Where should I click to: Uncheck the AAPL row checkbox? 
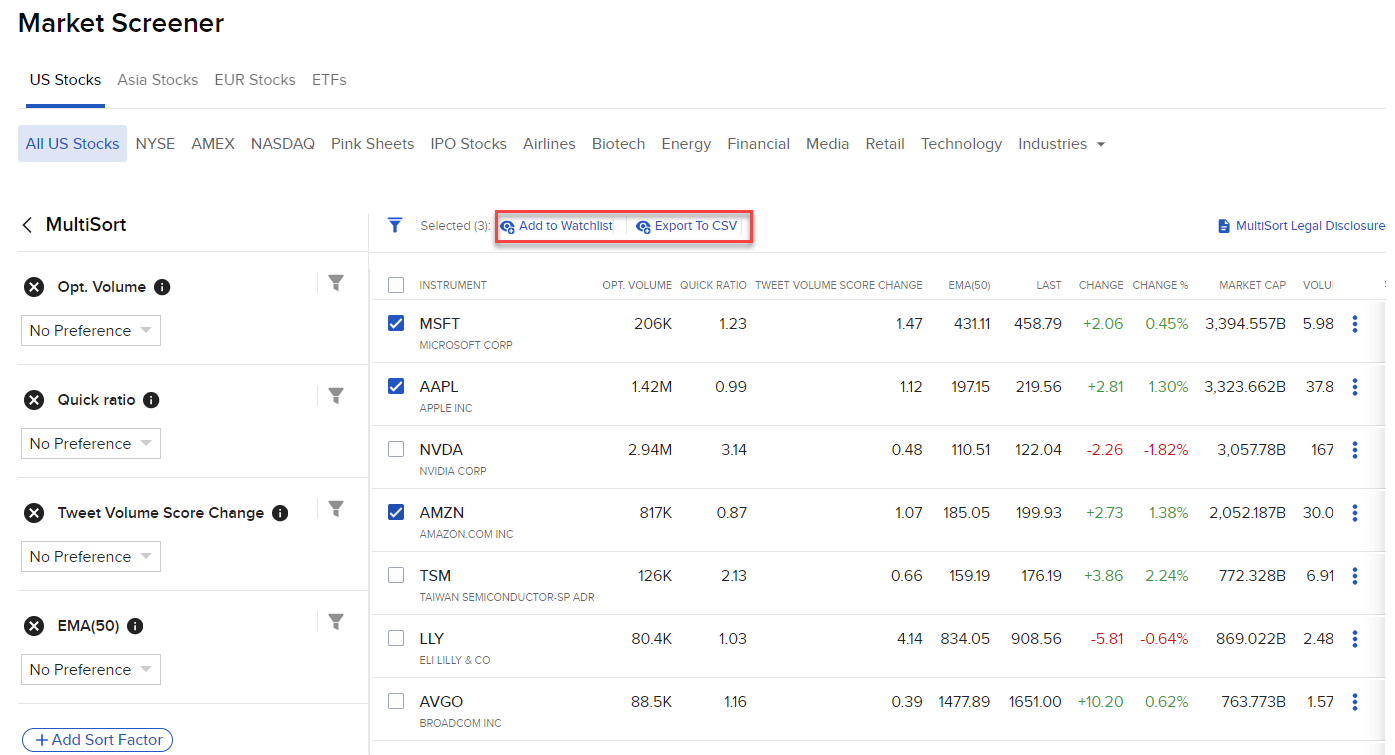click(395, 386)
